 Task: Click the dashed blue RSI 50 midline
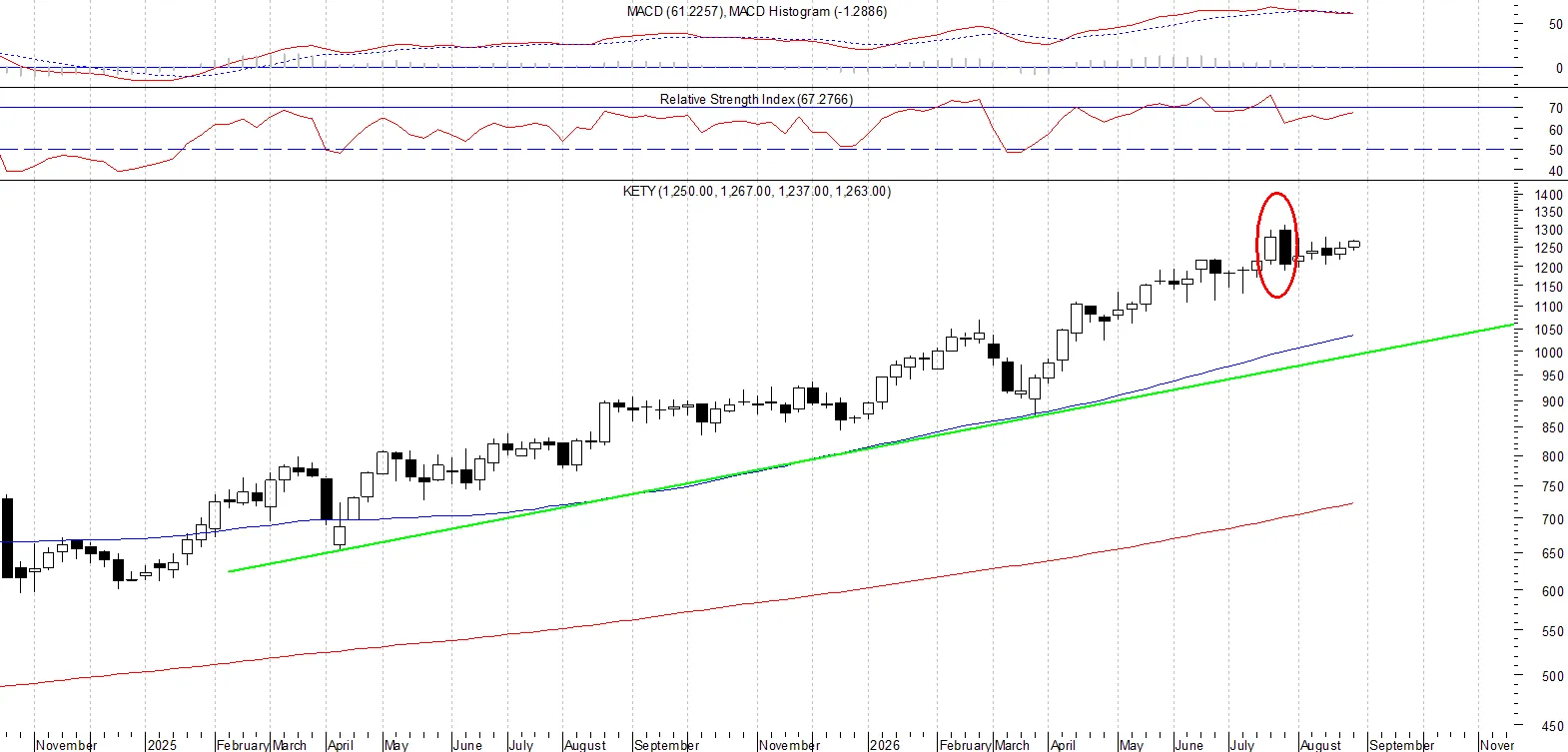759,150
